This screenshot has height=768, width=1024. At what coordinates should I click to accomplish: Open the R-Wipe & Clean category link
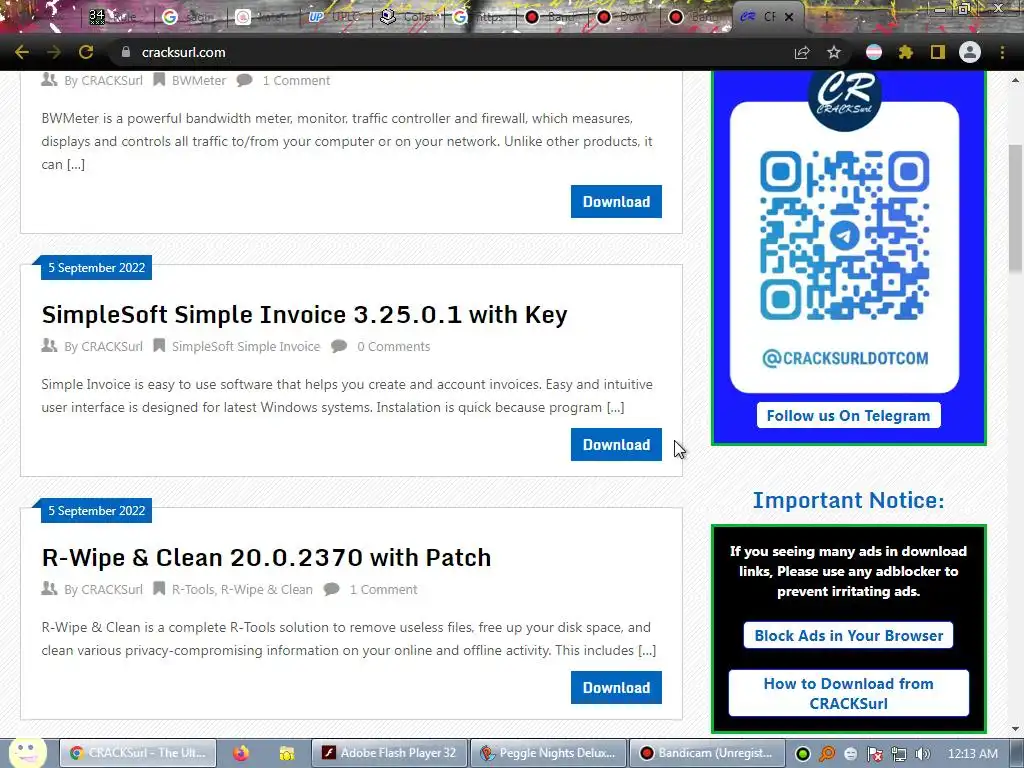click(266, 589)
